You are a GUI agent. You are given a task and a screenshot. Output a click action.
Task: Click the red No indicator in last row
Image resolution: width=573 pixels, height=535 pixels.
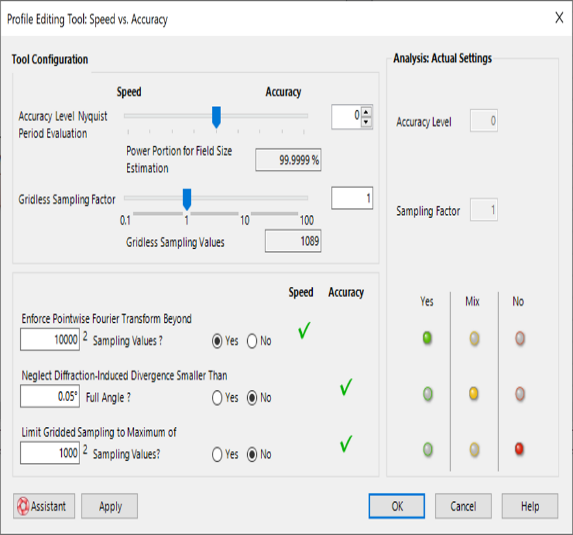tap(519, 449)
